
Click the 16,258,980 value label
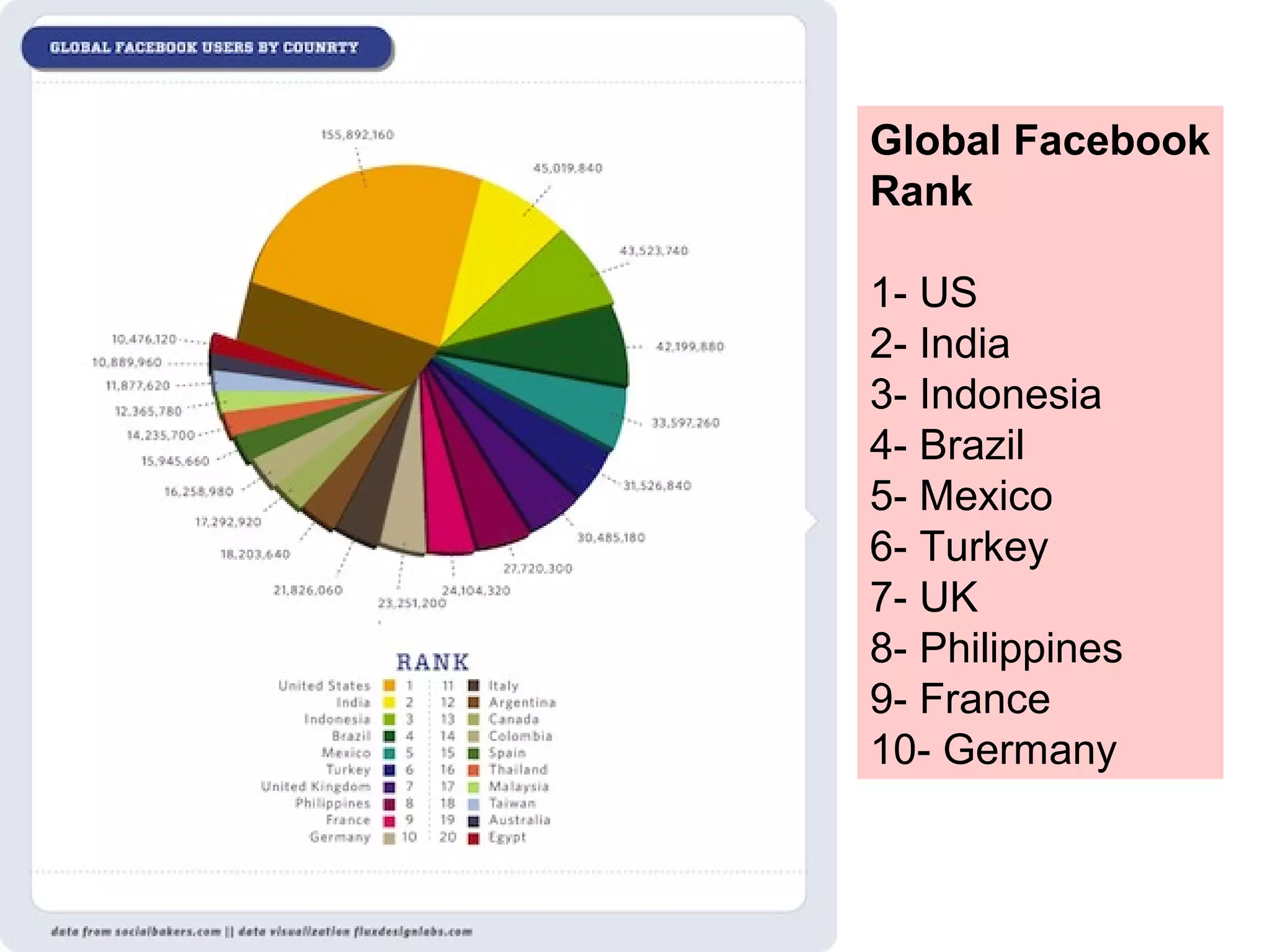coord(198,491)
